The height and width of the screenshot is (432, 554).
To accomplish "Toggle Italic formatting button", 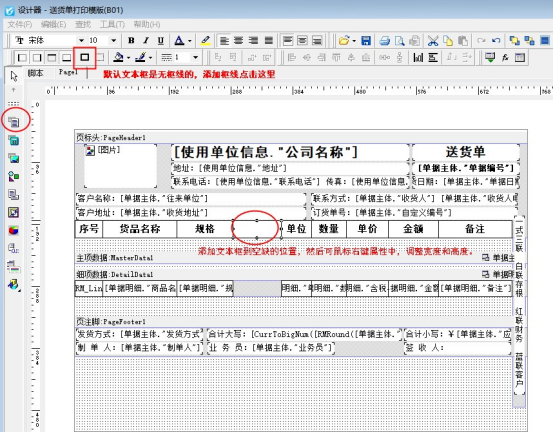I will coord(146,41).
